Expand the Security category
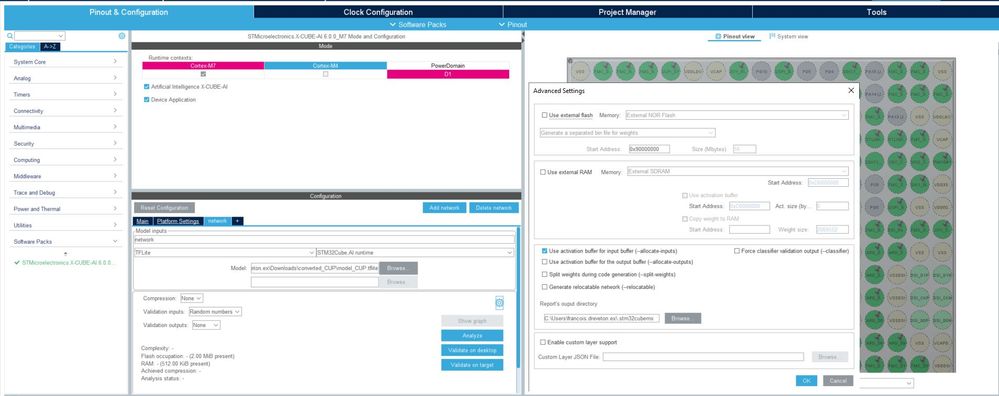Image resolution: width=999 pixels, height=396 pixels. [65, 143]
